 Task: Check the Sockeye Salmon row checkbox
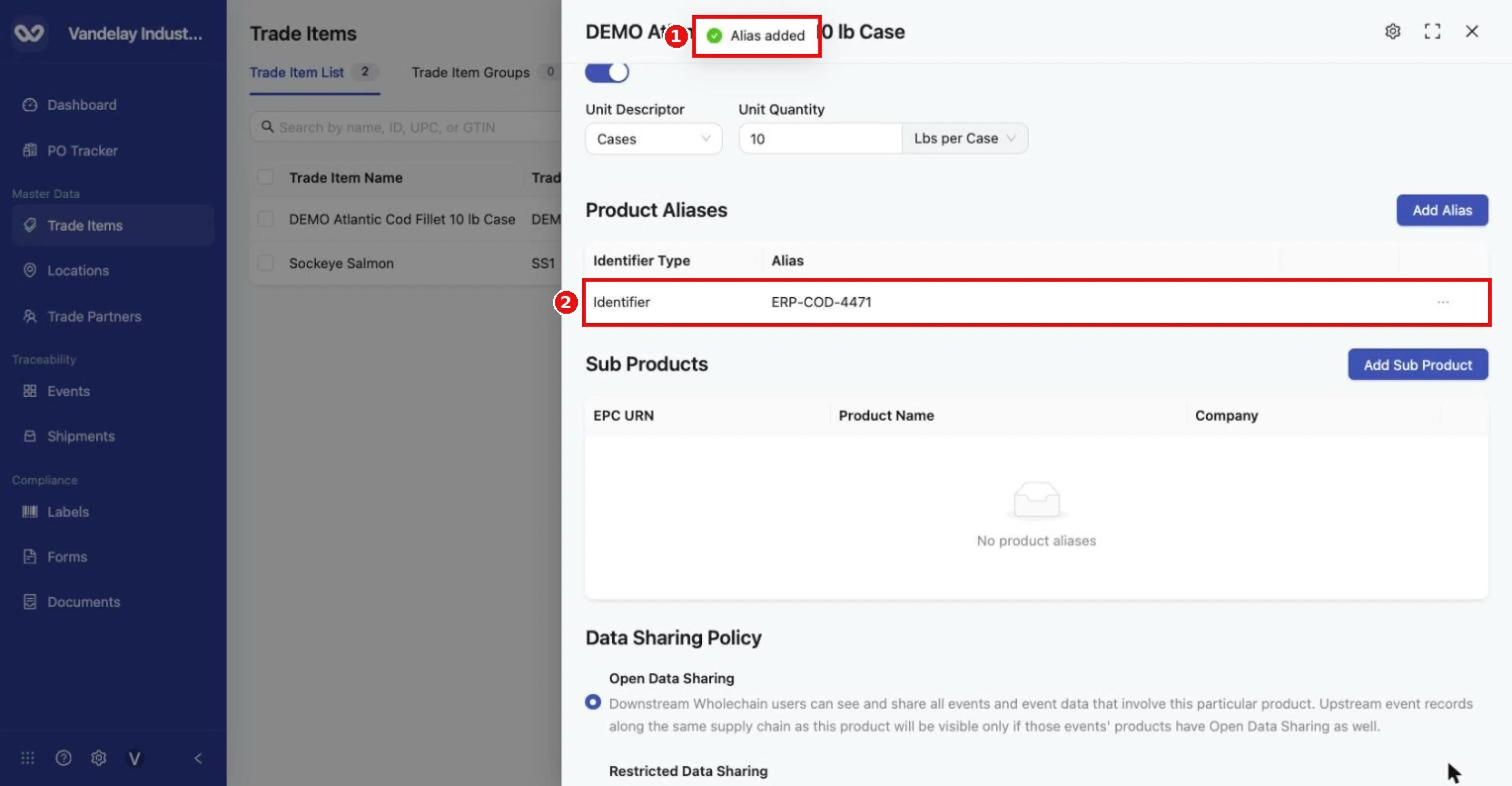click(265, 263)
